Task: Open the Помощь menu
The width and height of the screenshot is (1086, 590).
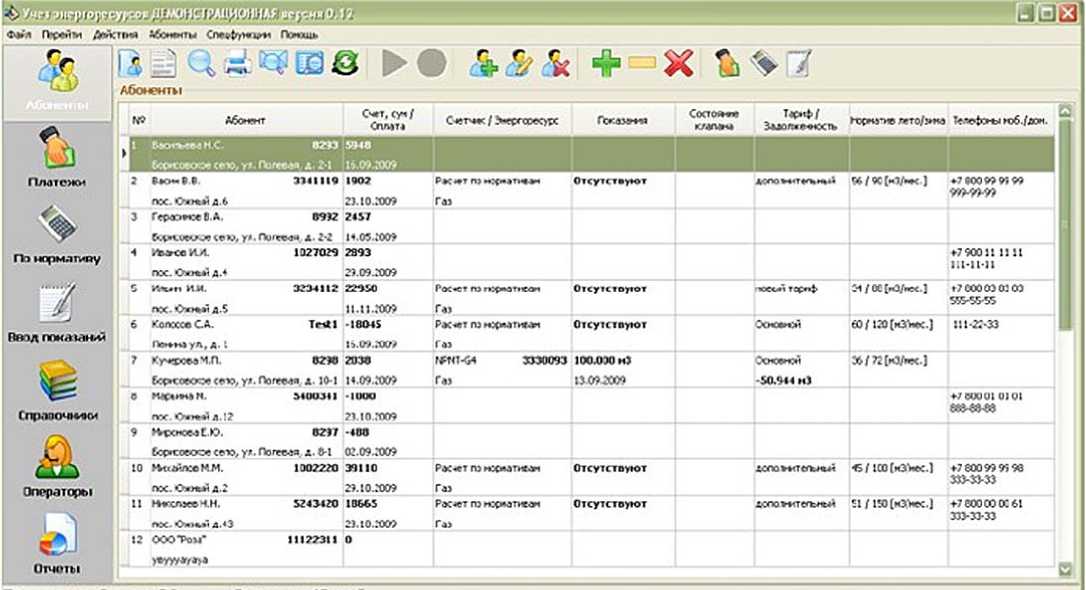Action: point(299,33)
